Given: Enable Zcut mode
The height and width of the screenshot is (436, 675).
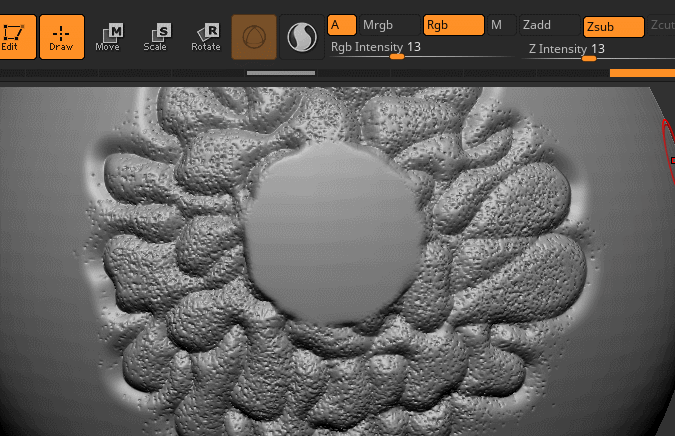Looking at the screenshot, I should pyautogui.click(x=661, y=25).
